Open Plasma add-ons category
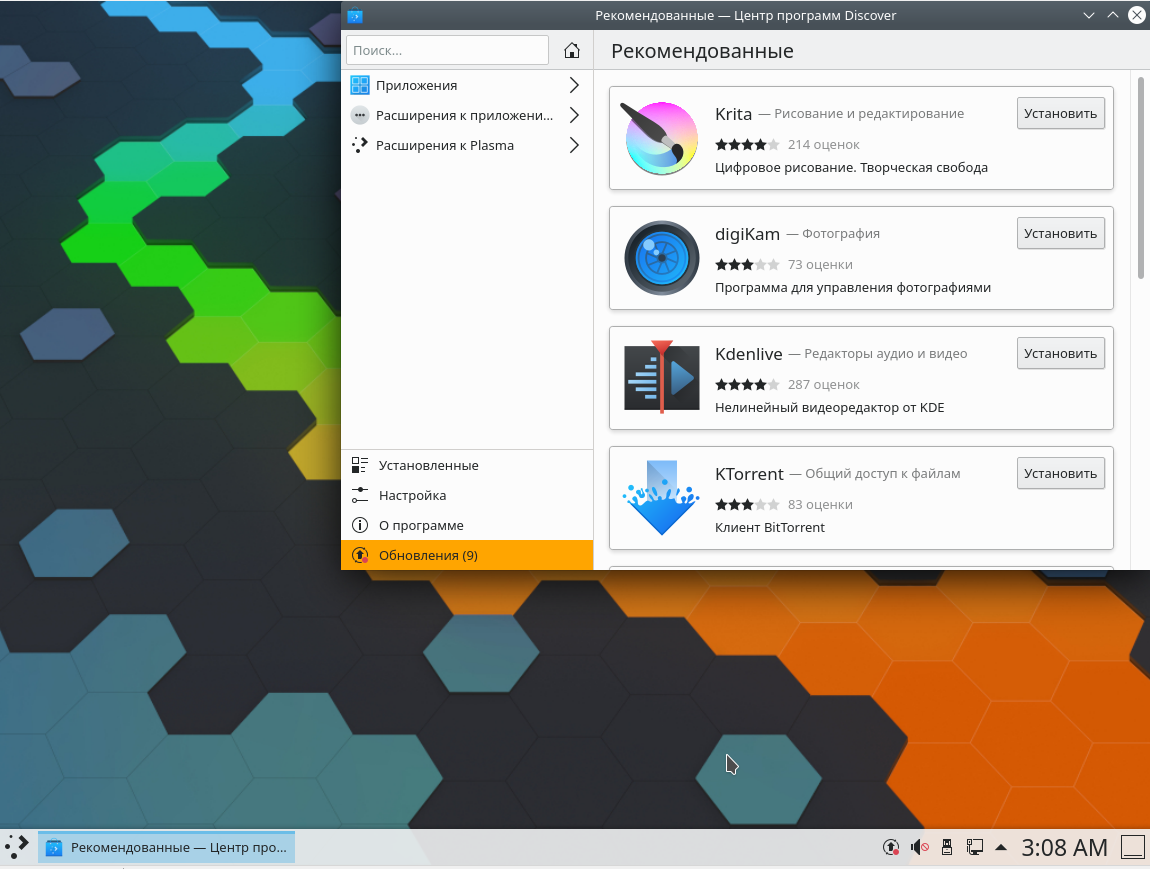Screen dimensions: 1150x869 click(x=467, y=145)
